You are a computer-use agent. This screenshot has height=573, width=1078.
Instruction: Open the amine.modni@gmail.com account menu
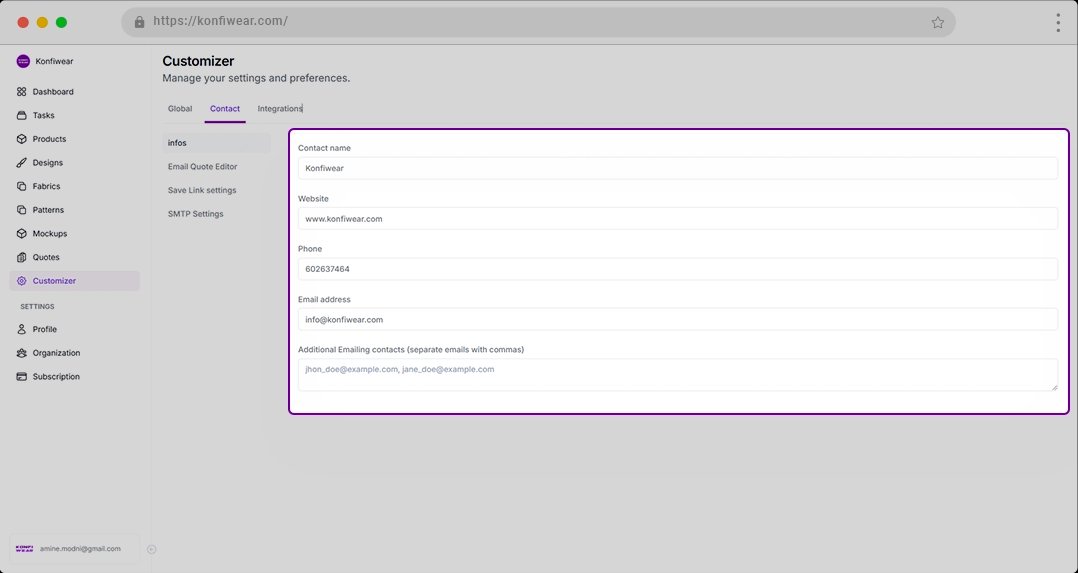(x=74, y=549)
